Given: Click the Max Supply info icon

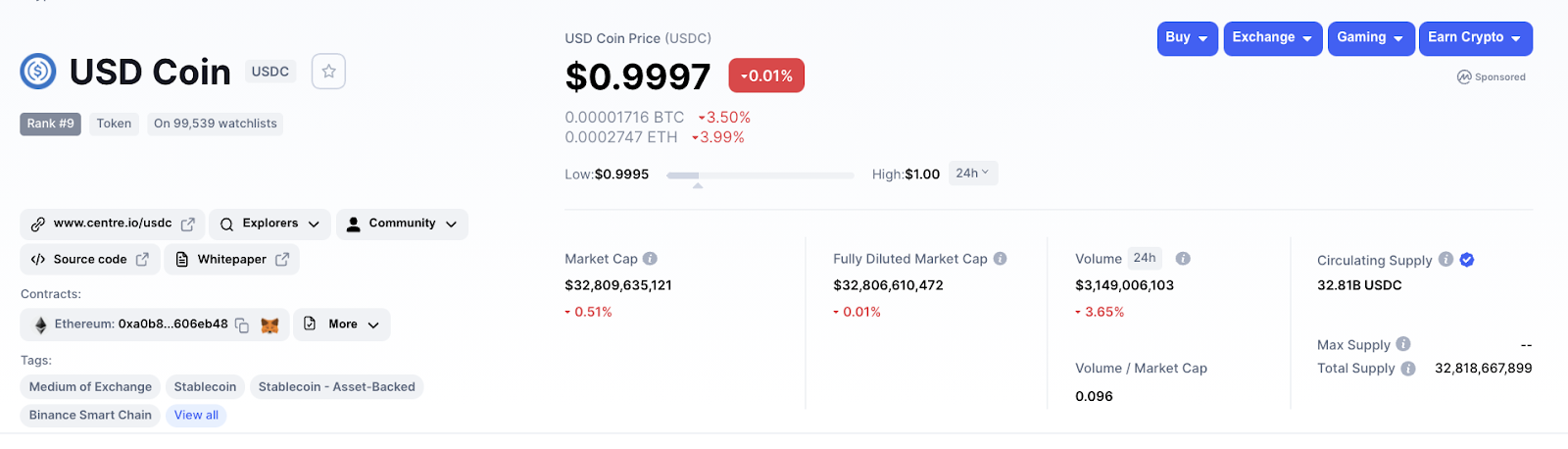Looking at the screenshot, I should pyautogui.click(x=1403, y=344).
